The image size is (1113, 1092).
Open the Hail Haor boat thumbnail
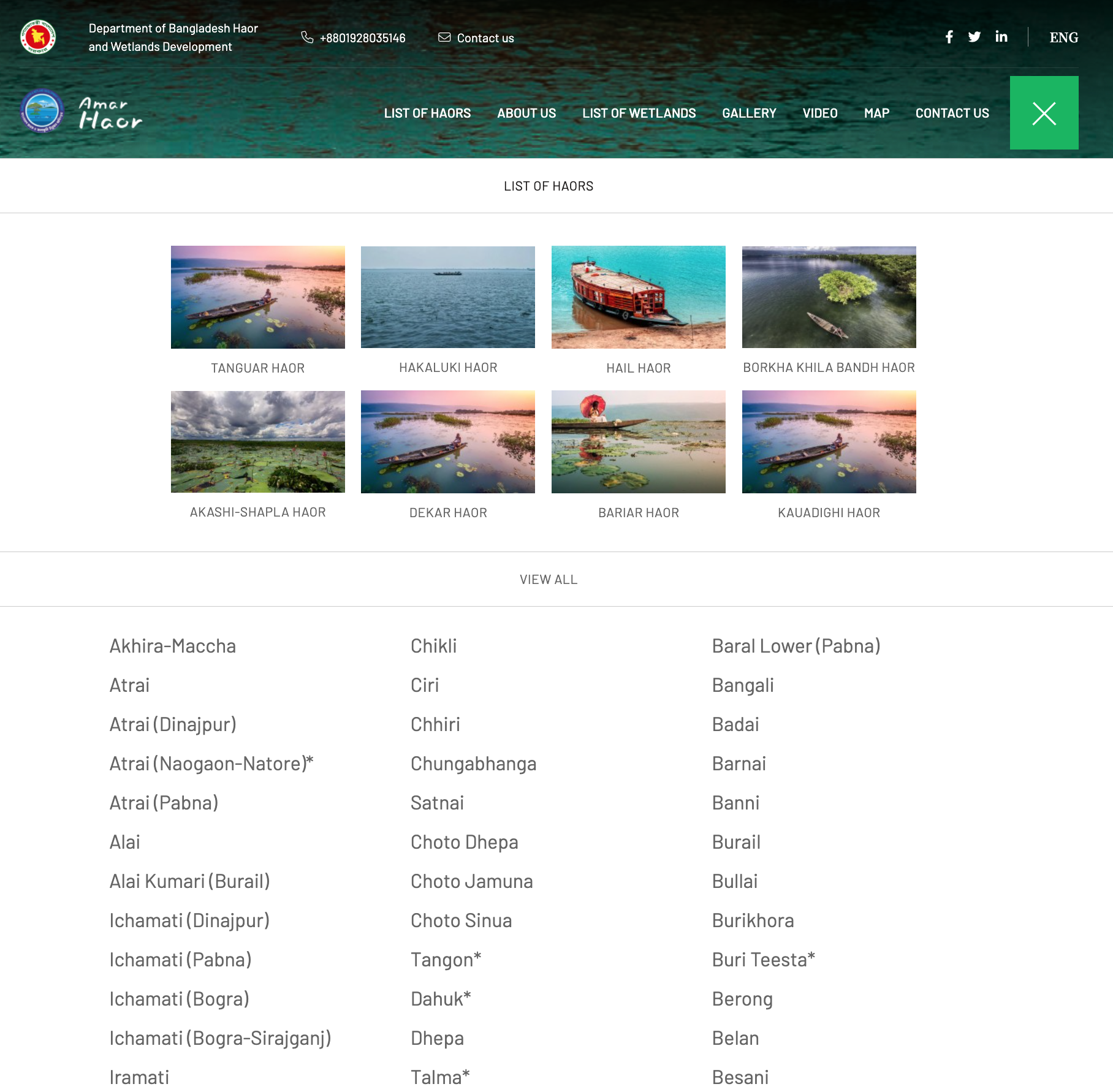pyautogui.click(x=639, y=297)
